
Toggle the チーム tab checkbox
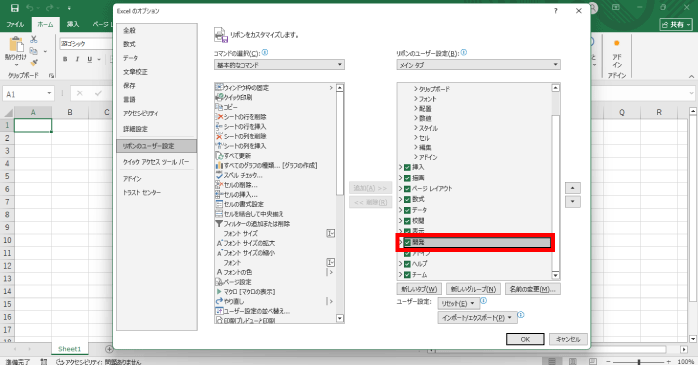coord(407,275)
